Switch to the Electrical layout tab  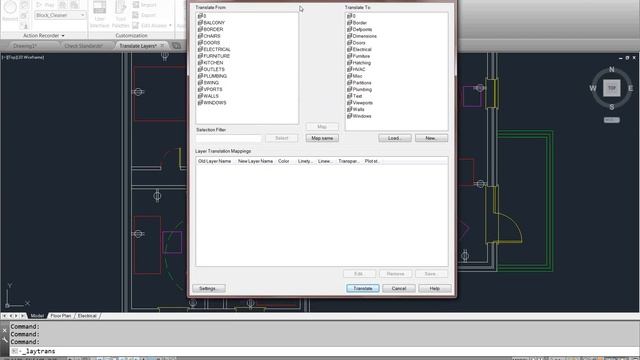point(87,316)
